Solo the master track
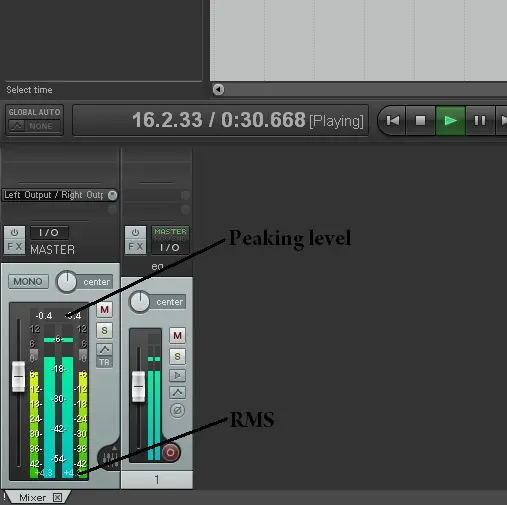 click(x=104, y=330)
